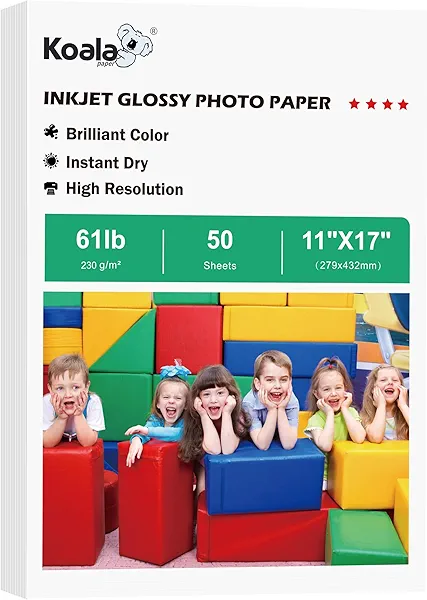
Task: Click the second red star
Action: [x=371, y=104]
